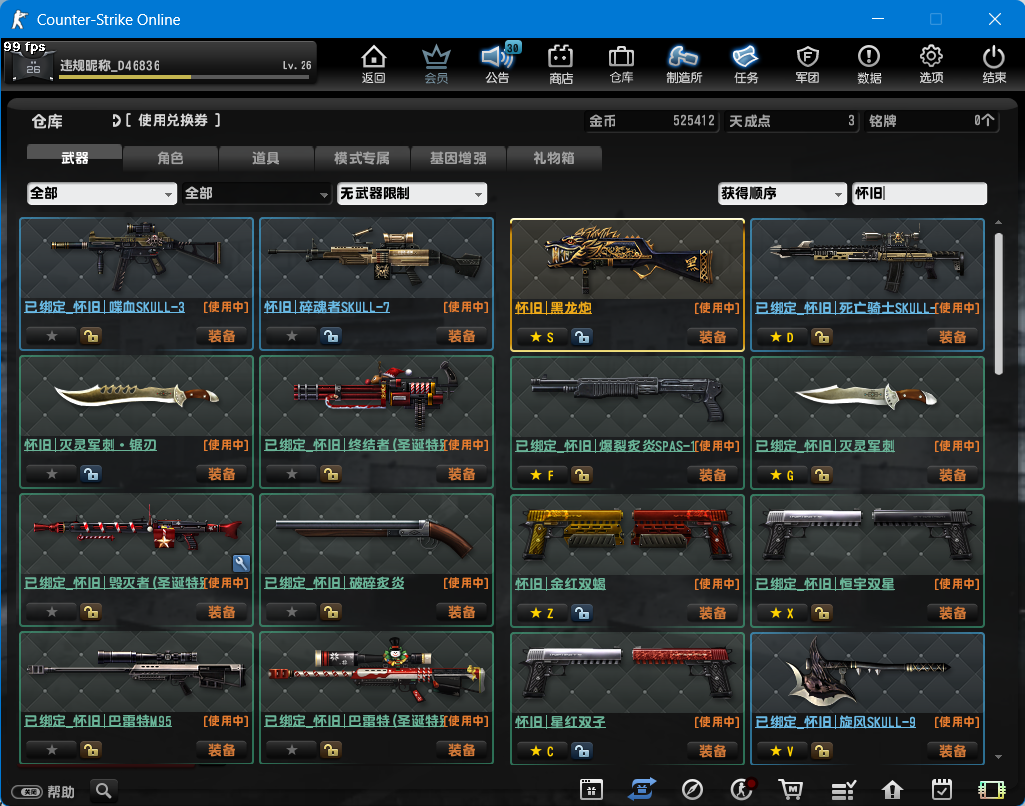Image resolution: width=1025 pixels, height=806 pixels.
Task: Toggle favorite star V on 旋风SKULL-9
Action: [x=782, y=751]
